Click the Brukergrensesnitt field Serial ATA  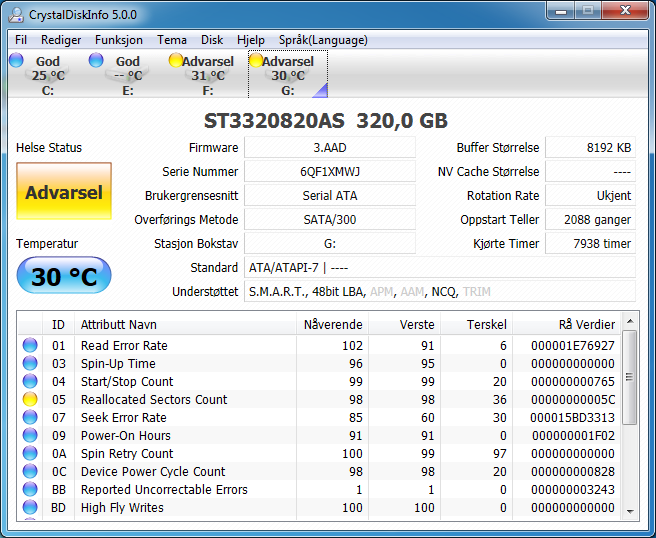click(x=330, y=195)
